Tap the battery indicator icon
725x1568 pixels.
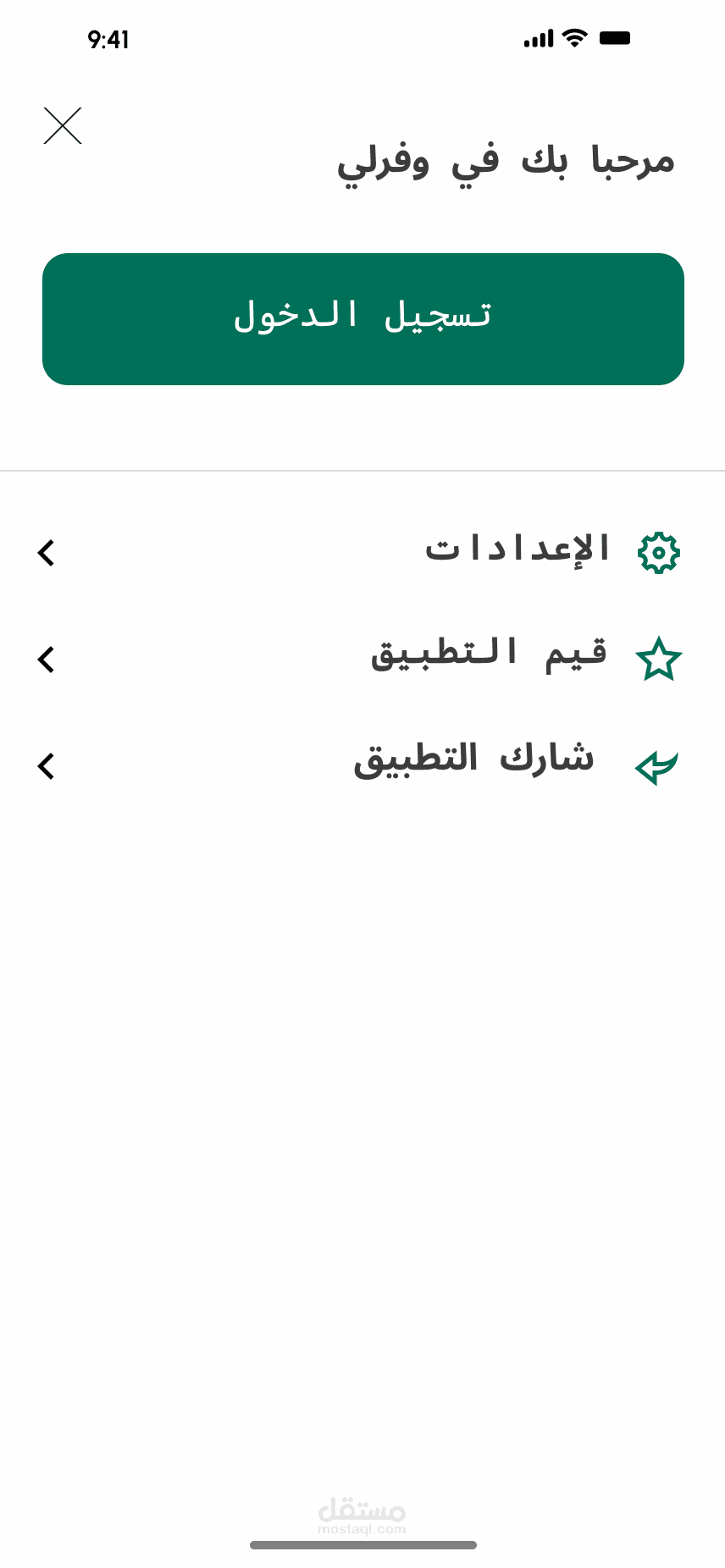click(615, 38)
